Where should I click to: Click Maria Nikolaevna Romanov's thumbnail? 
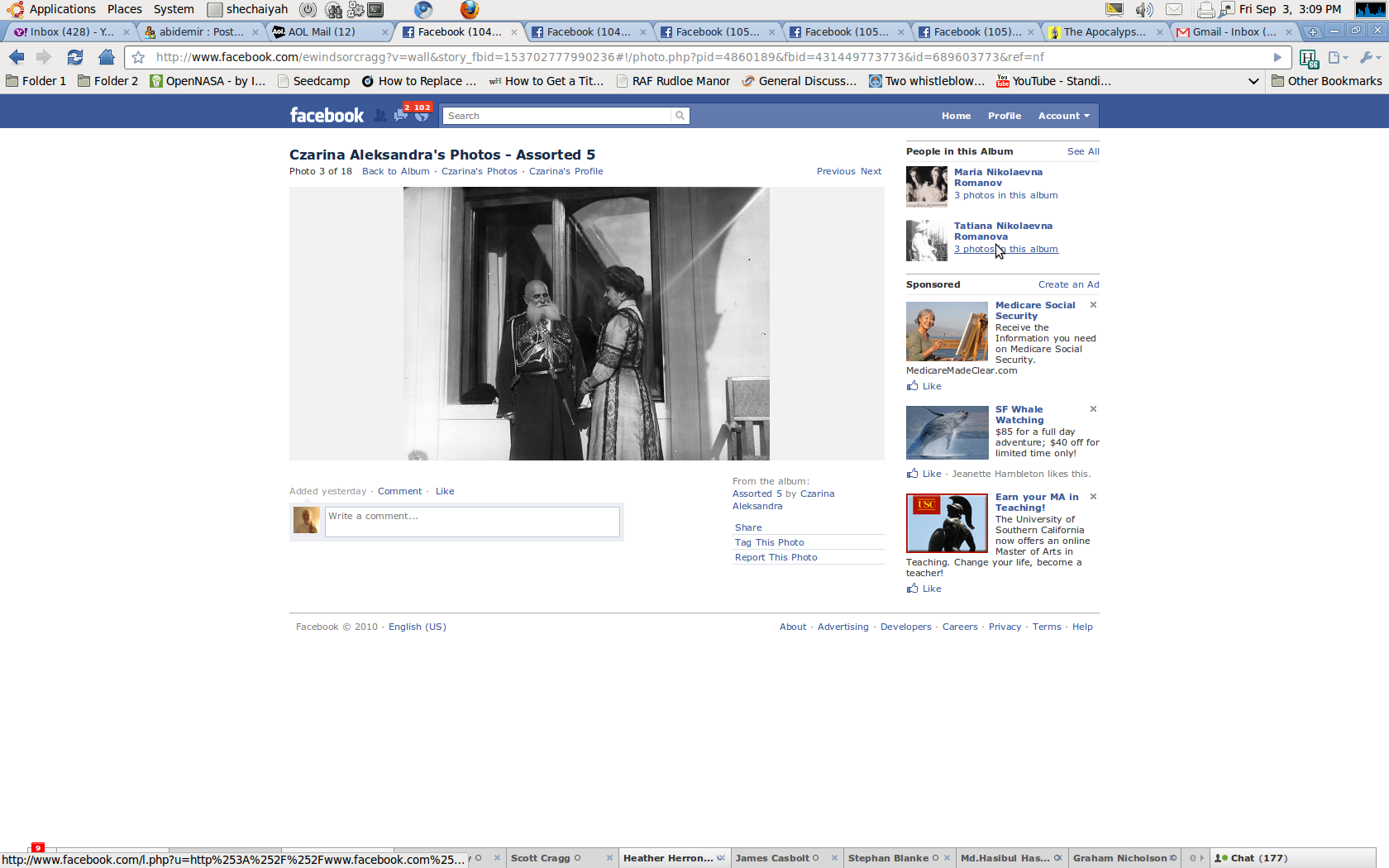(926, 186)
